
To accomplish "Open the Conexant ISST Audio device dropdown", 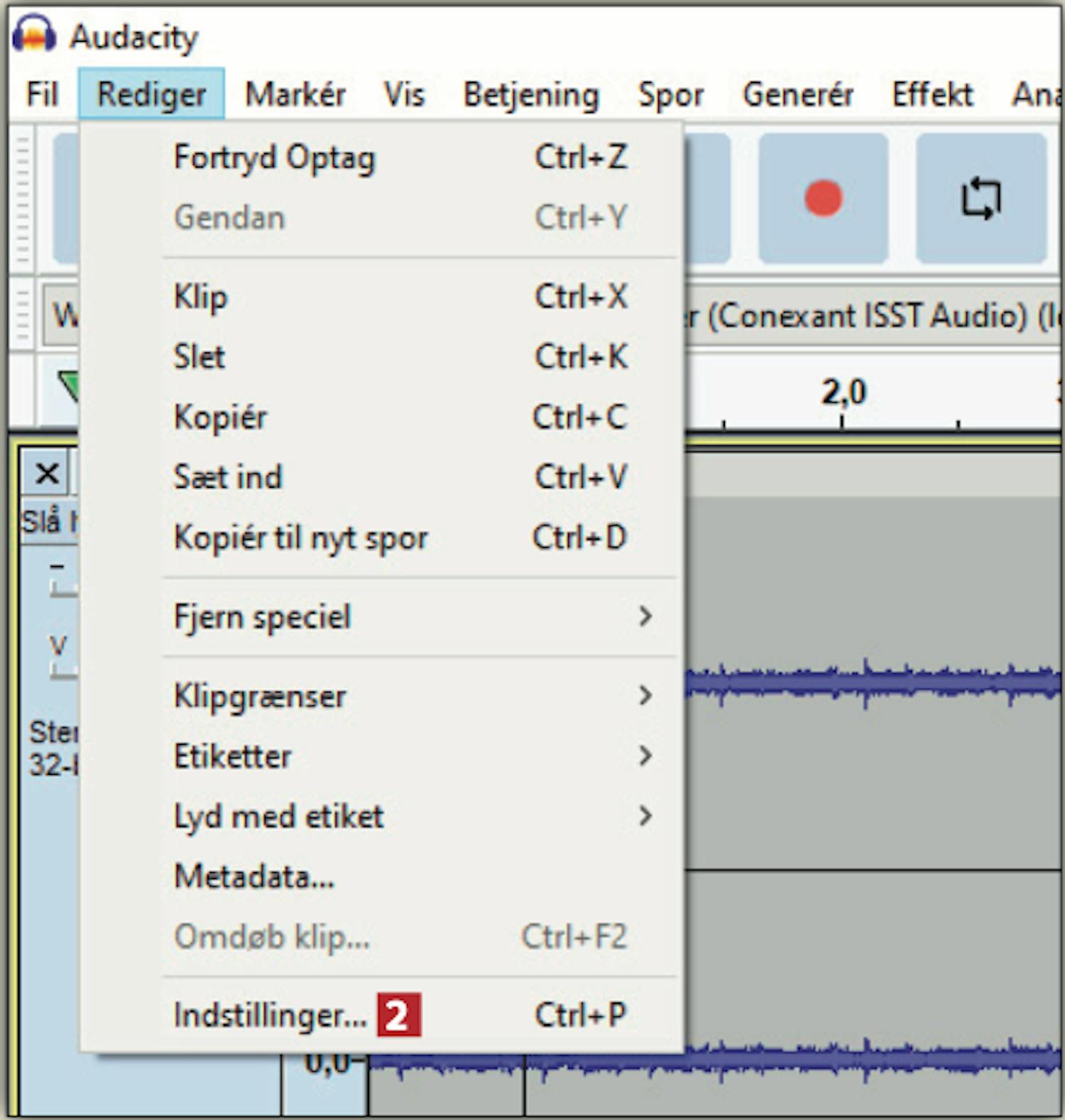I will 870,316.
